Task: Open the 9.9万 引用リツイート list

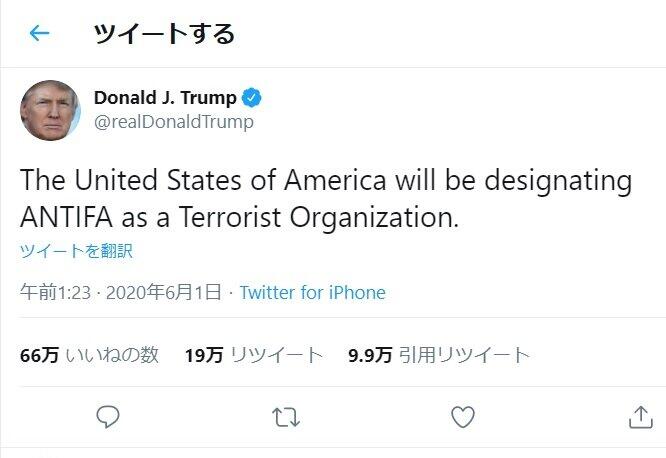Action: coord(438,355)
